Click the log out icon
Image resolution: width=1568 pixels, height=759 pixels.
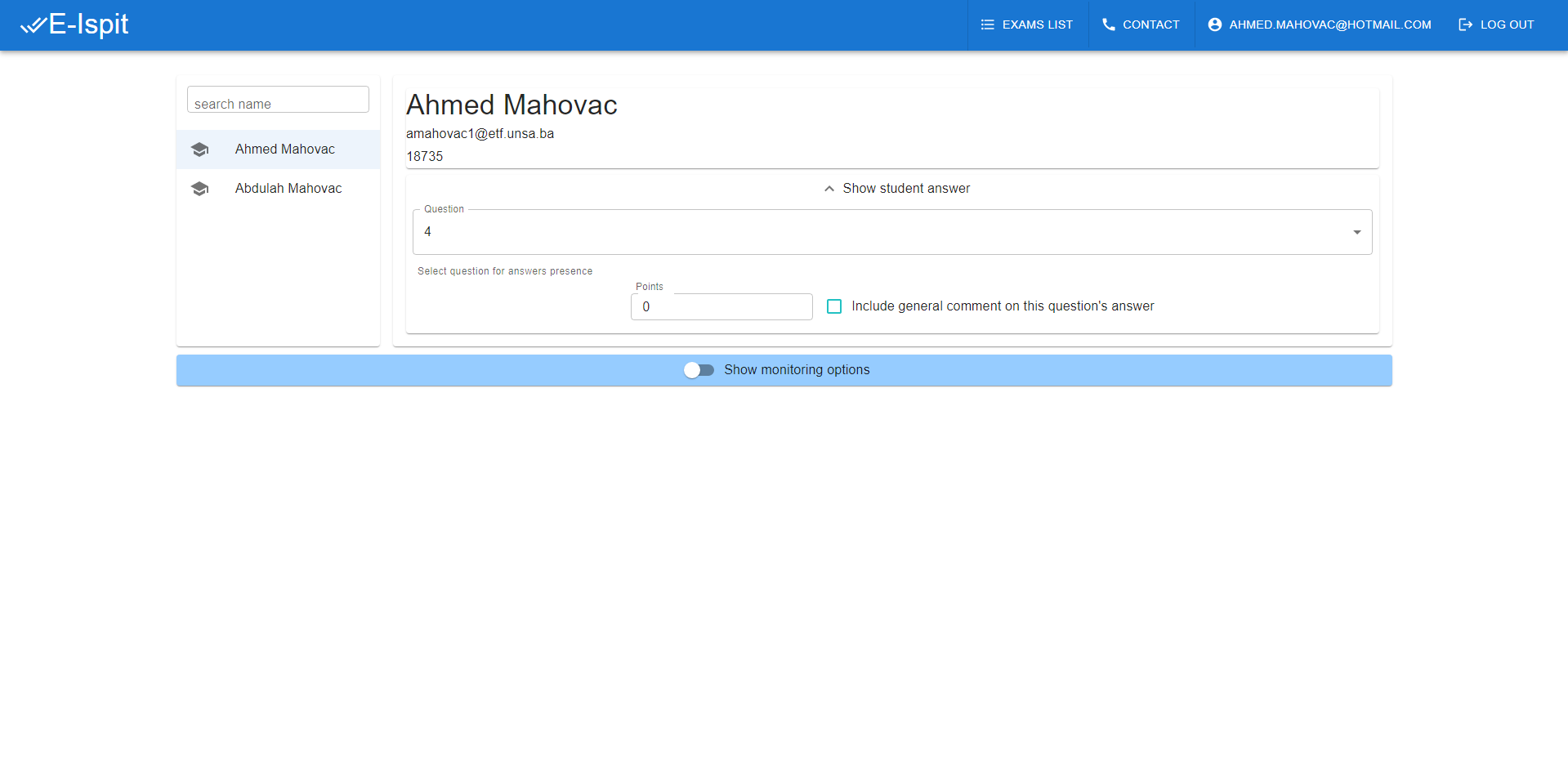tap(1465, 25)
